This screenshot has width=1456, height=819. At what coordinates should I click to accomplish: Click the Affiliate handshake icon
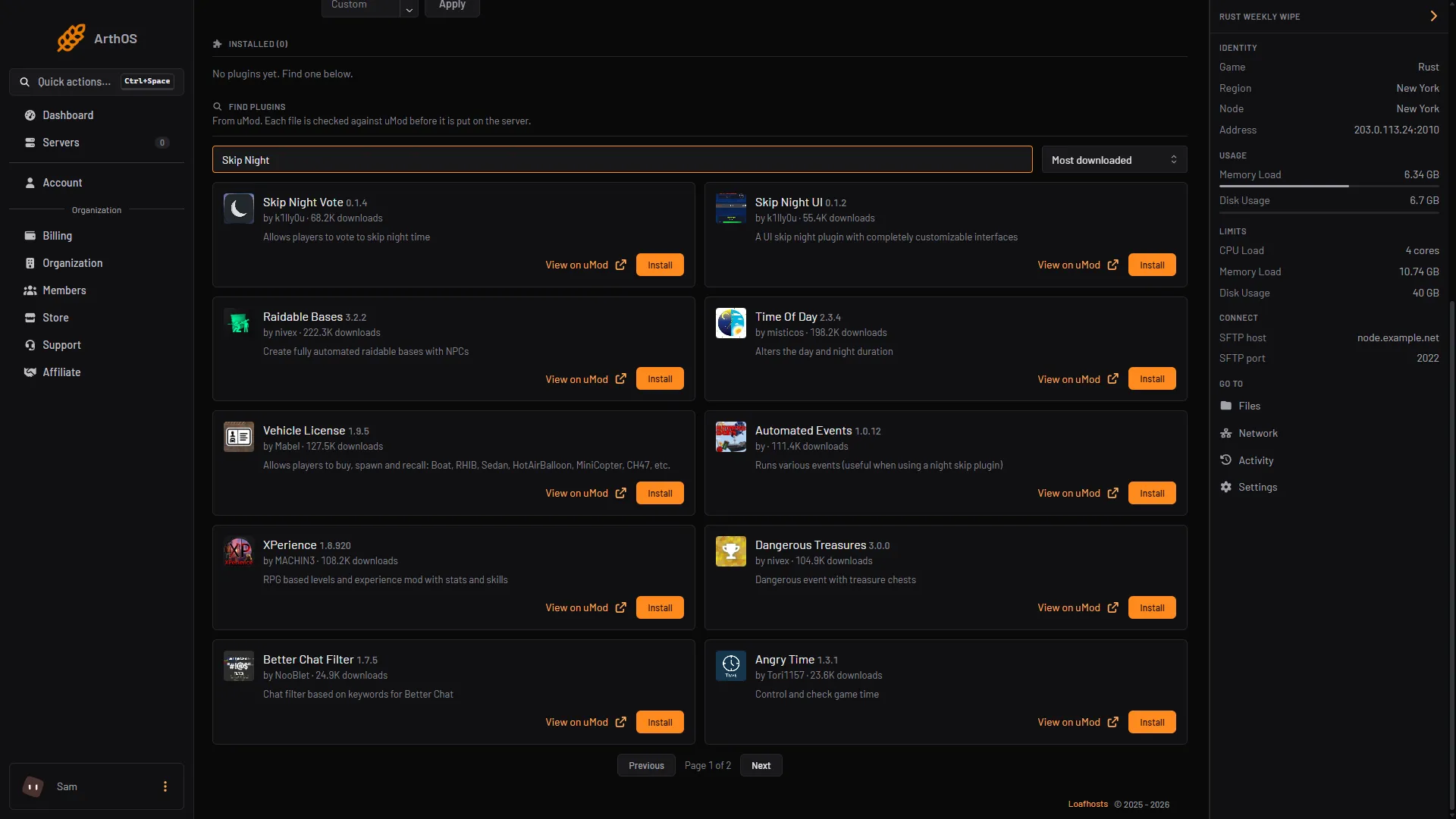coord(30,372)
